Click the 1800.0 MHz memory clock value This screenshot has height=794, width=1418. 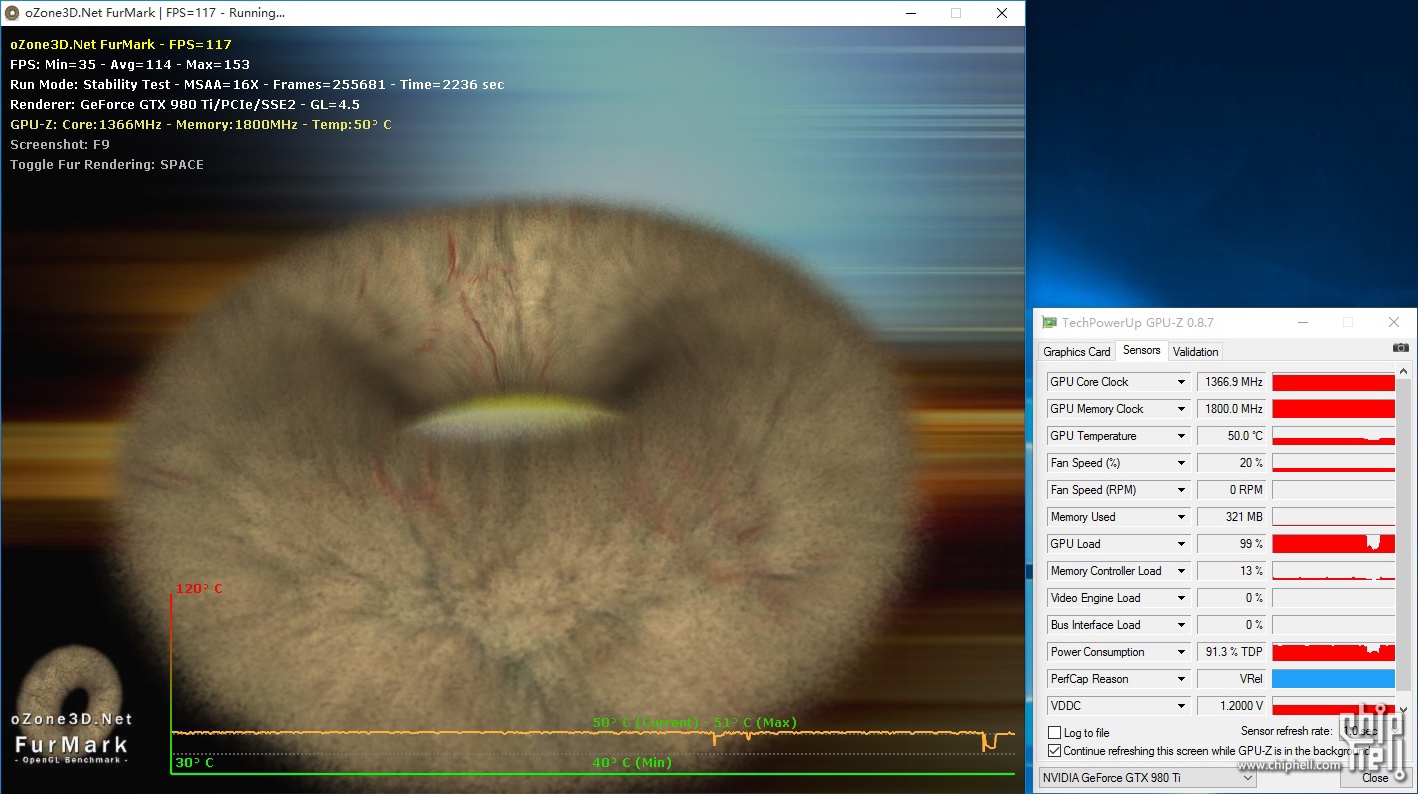[1232, 409]
